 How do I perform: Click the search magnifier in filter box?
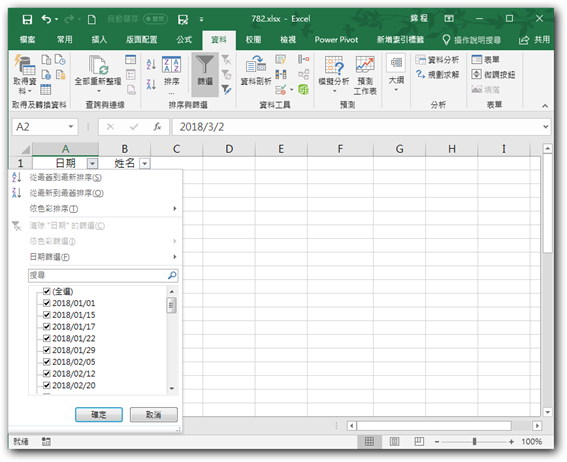point(172,275)
